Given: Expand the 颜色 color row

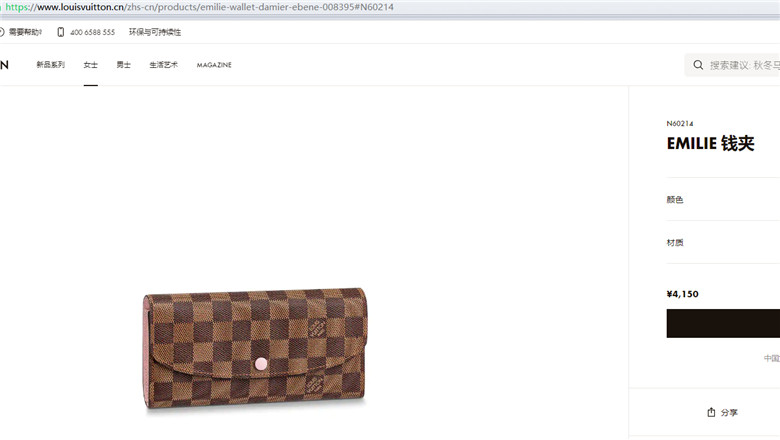Looking at the screenshot, I should coord(723,199).
